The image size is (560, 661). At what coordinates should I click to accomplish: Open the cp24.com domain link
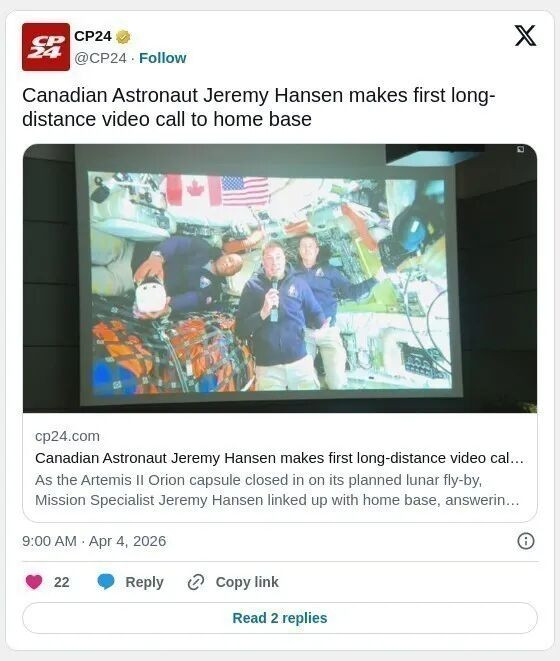click(67, 436)
